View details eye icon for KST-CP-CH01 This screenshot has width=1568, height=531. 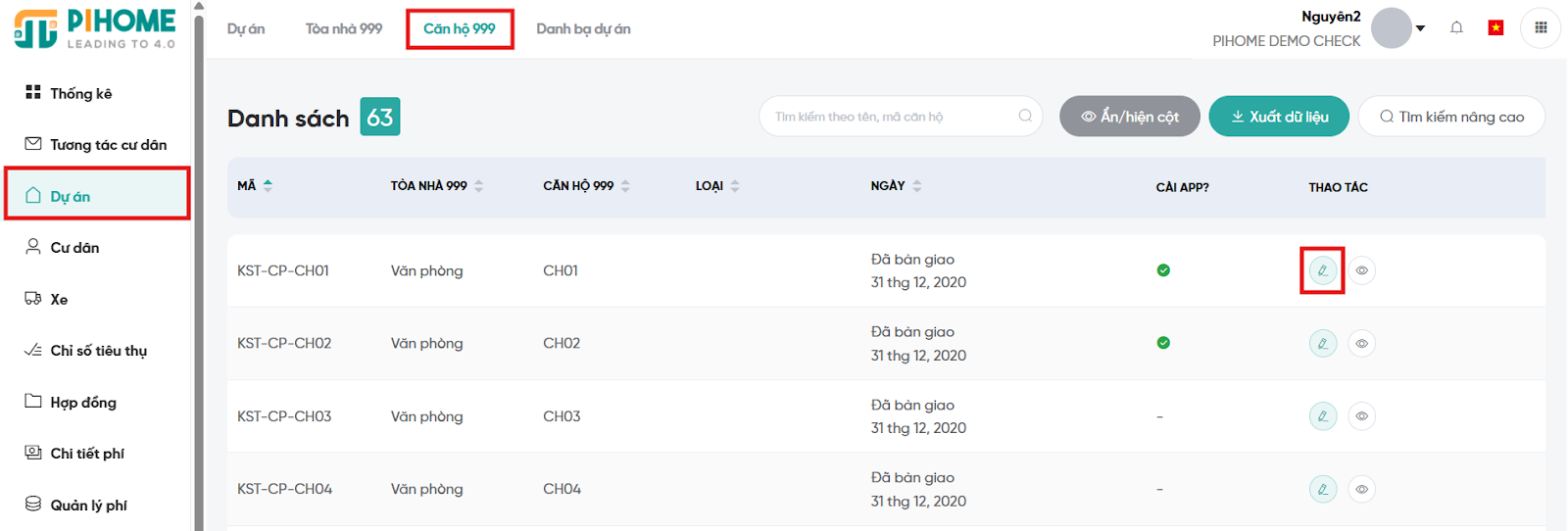click(1362, 270)
